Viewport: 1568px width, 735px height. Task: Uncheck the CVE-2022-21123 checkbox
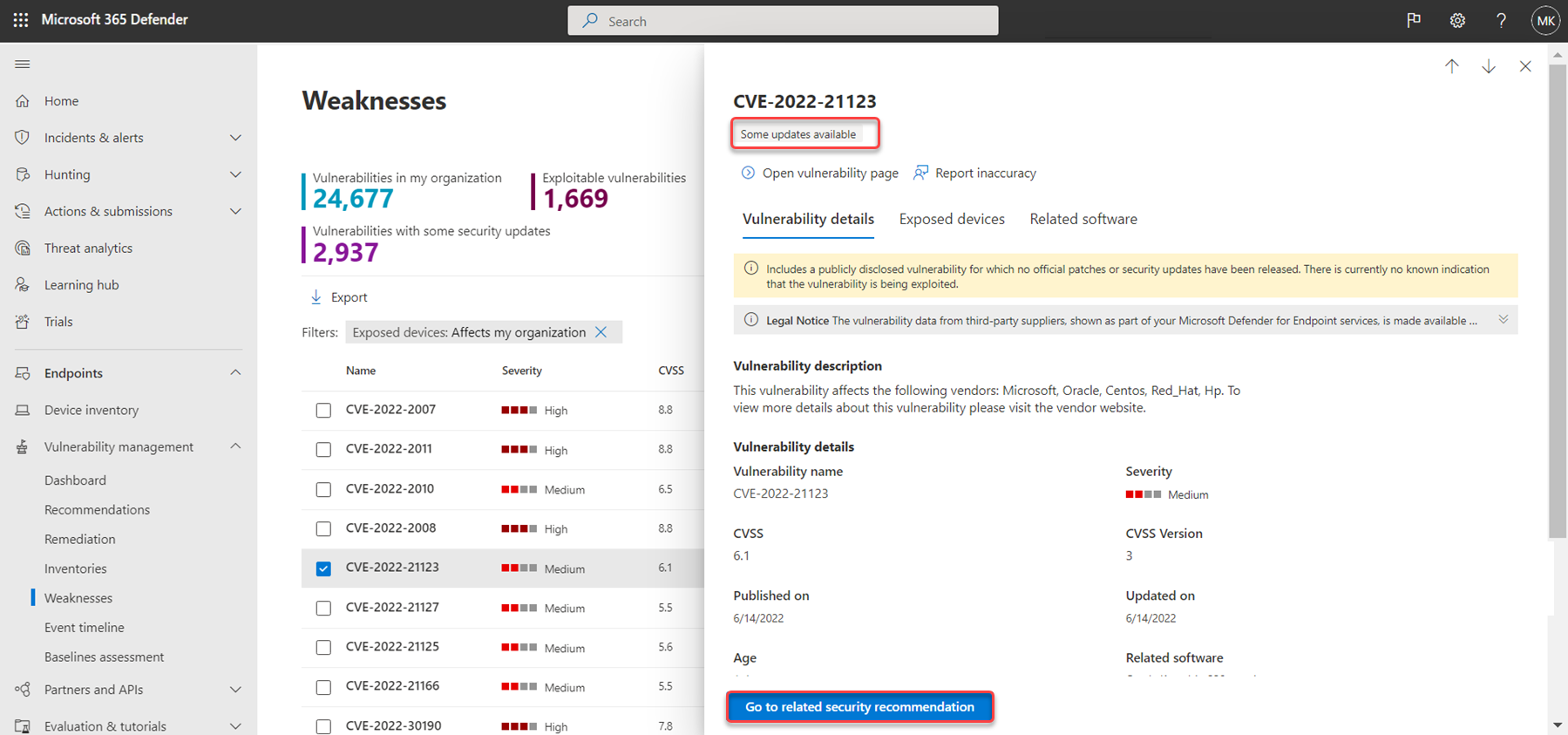(323, 568)
